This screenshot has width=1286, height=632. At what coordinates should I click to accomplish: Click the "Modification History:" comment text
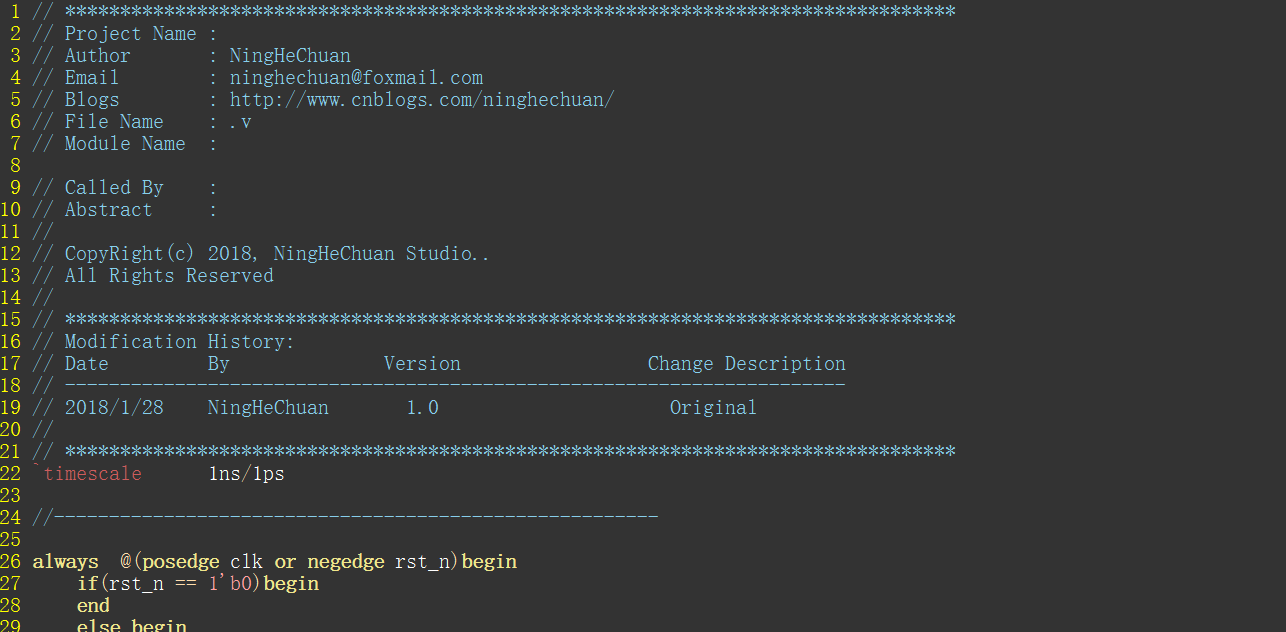180,342
